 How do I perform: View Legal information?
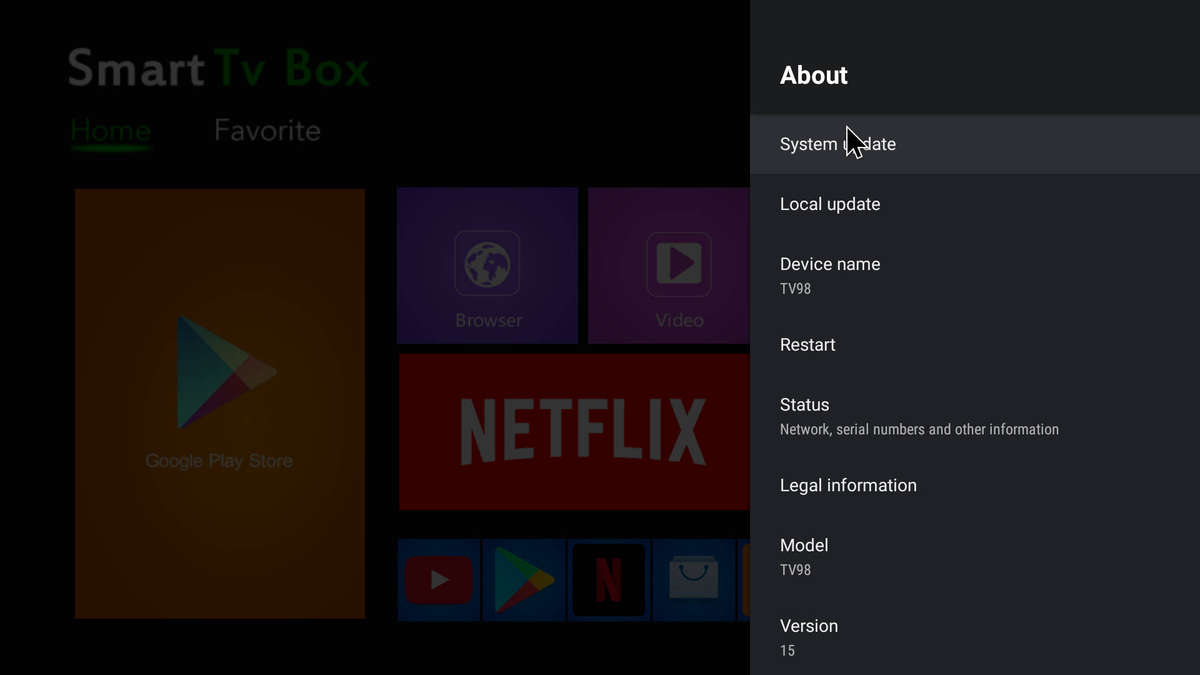(848, 485)
